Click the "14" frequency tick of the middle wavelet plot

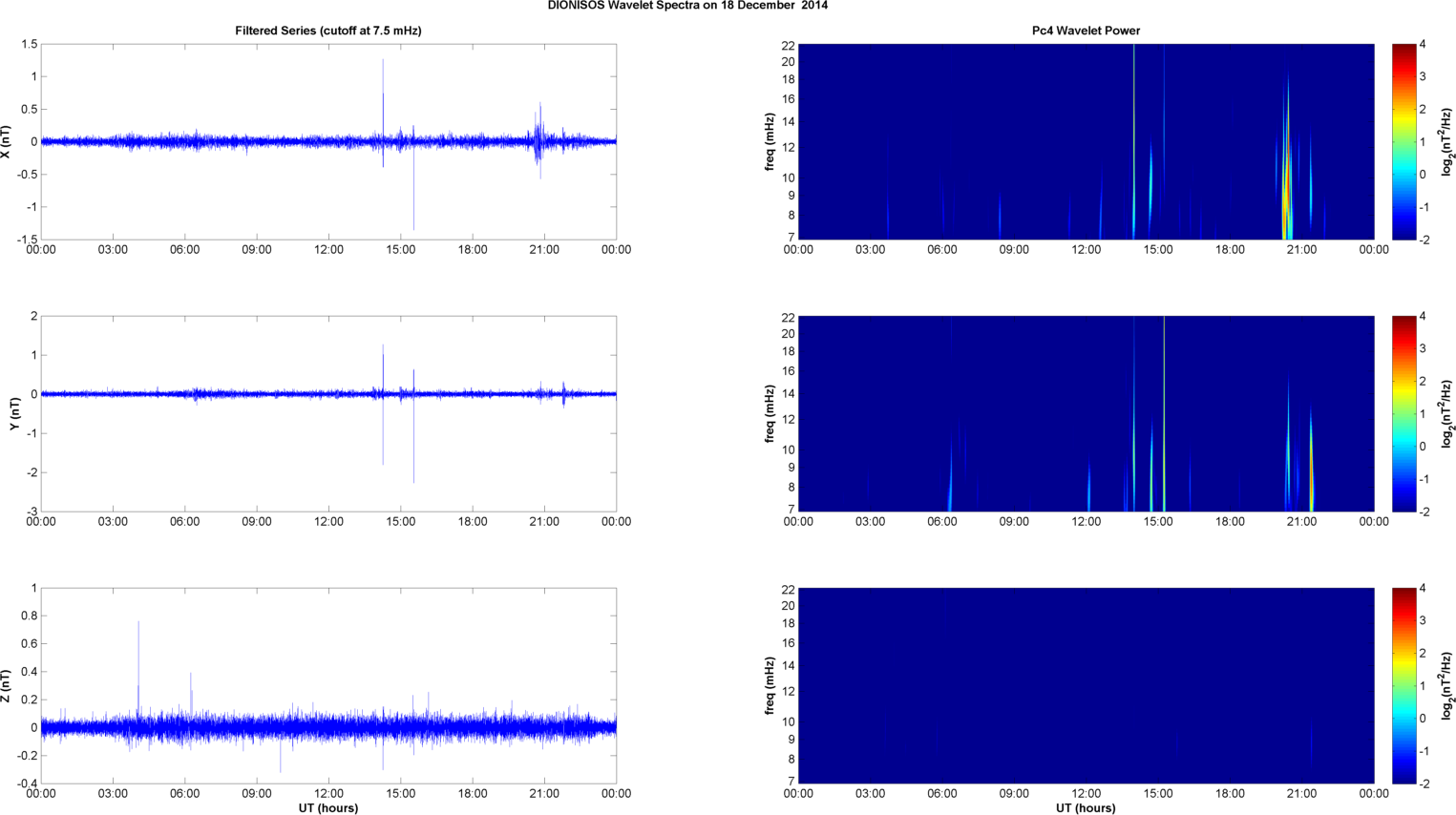point(788,394)
